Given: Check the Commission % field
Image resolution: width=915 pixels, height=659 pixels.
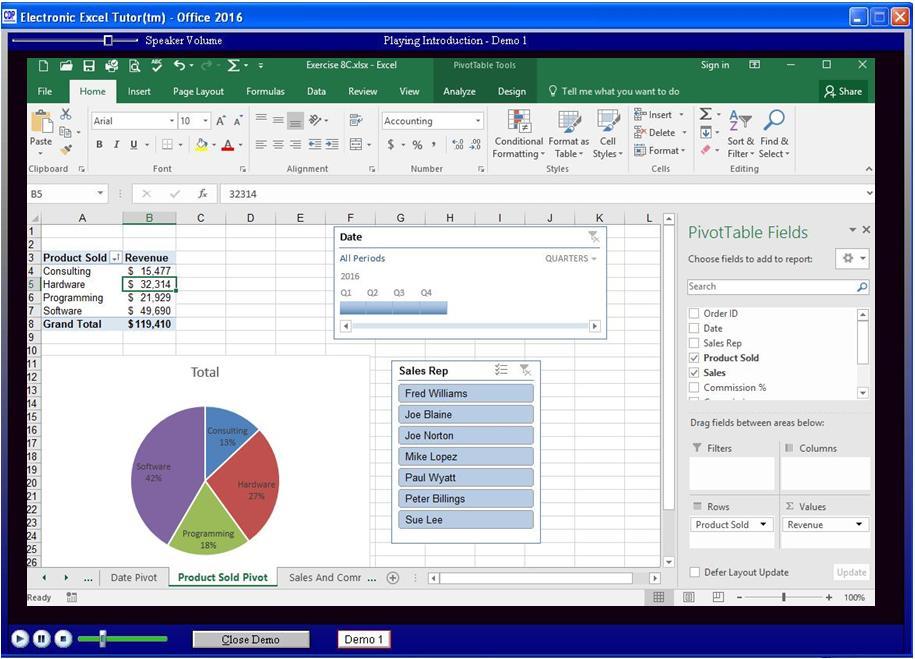Looking at the screenshot, I should point(694,388).
